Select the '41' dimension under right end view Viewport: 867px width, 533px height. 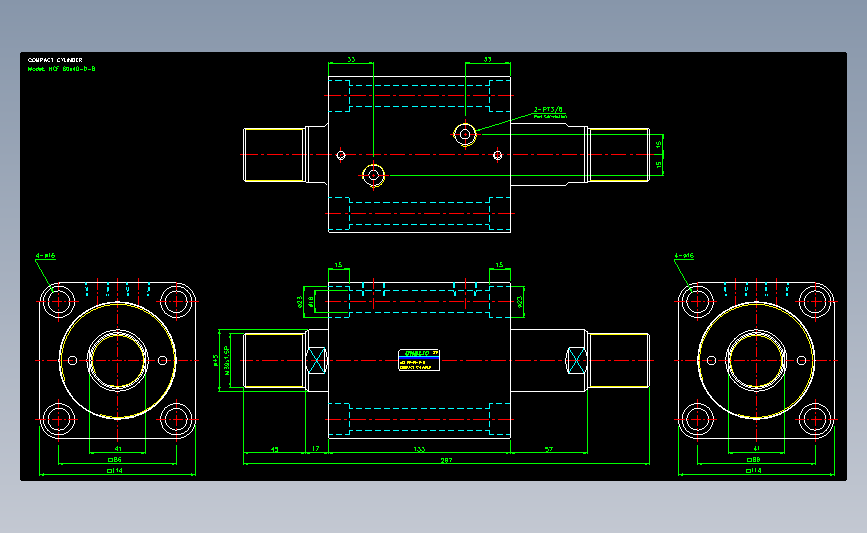tap(756, 448)
